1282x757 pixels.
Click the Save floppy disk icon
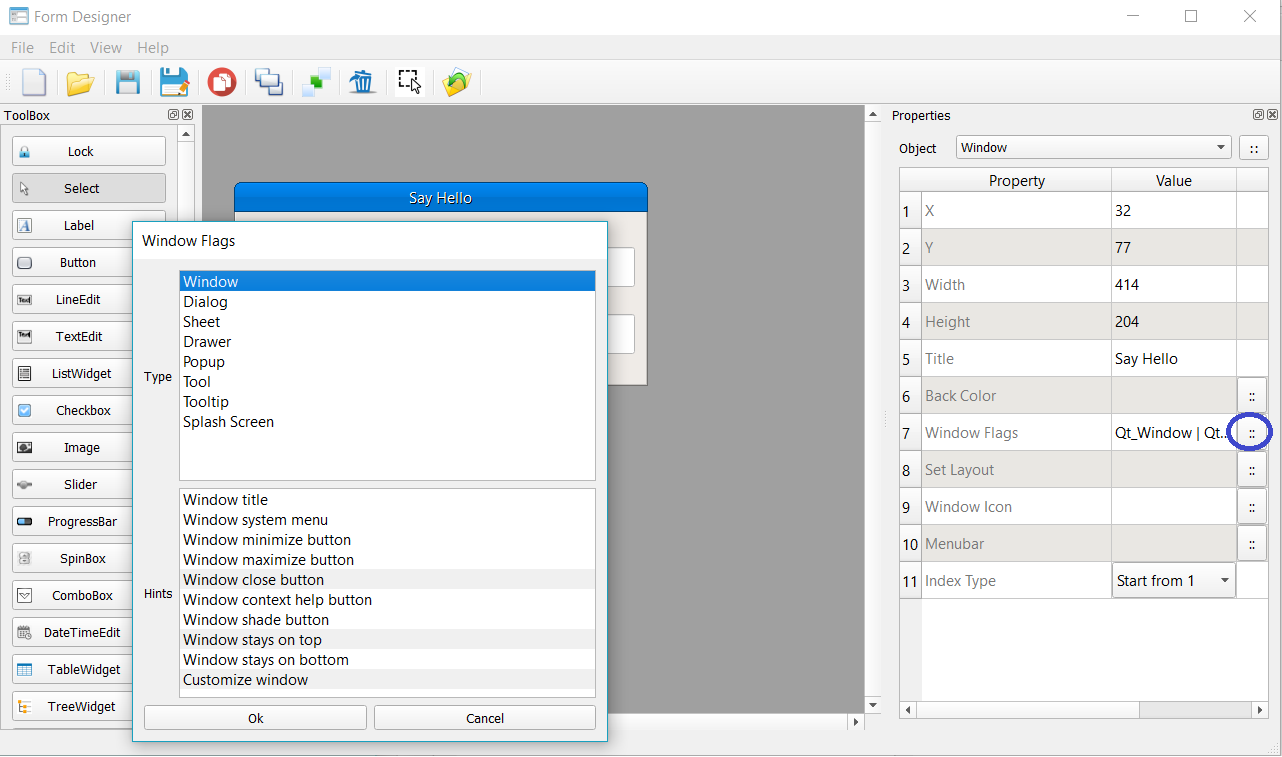(128, 82)
